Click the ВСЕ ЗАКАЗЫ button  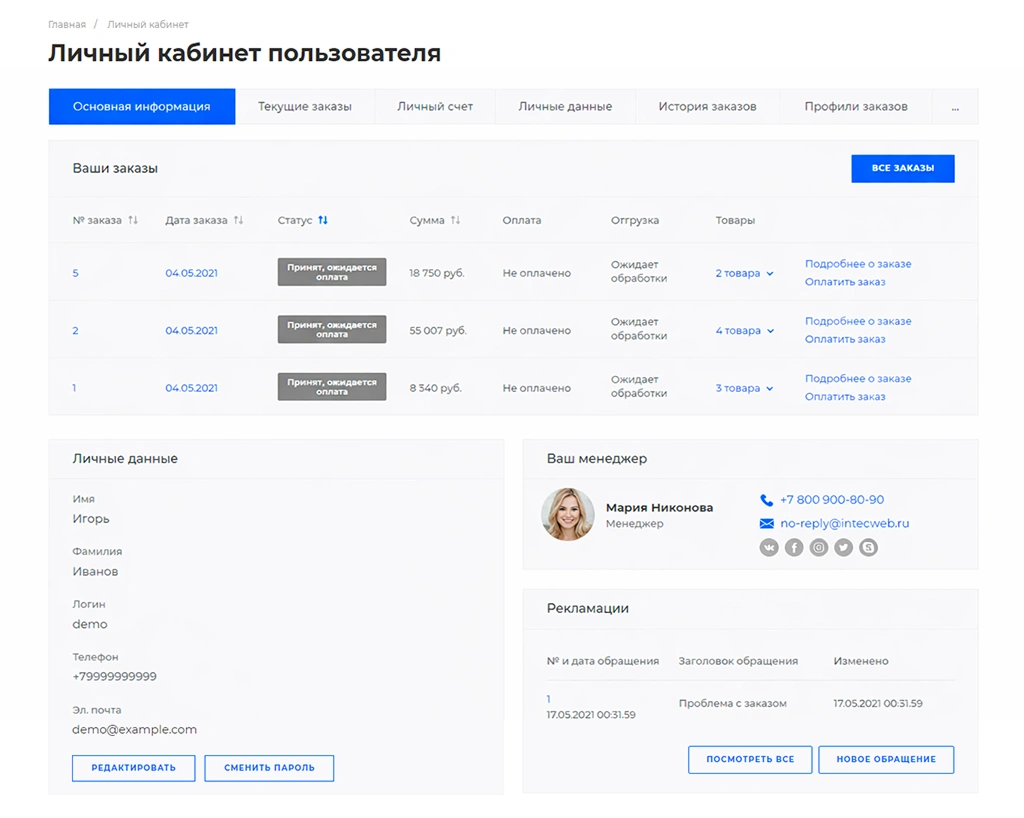902,168
